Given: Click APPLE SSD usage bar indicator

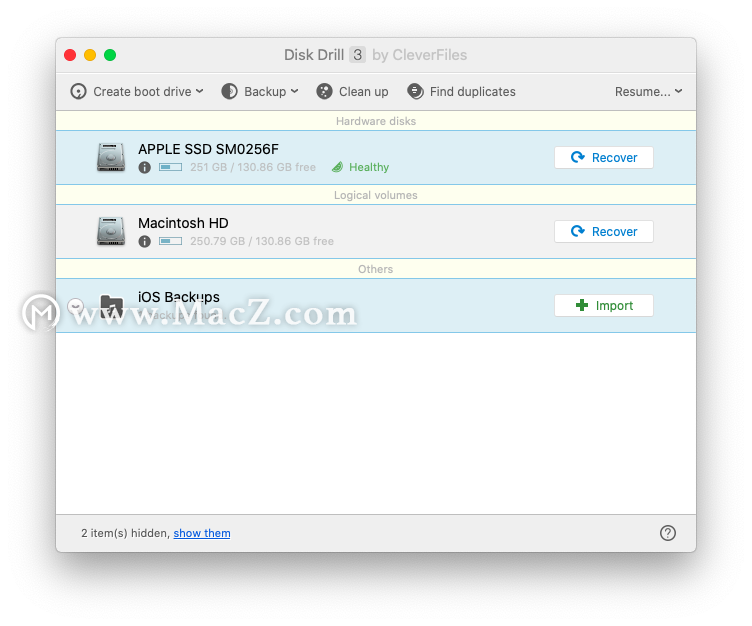Looking at the screenshot, I should (x=170, y=167).
